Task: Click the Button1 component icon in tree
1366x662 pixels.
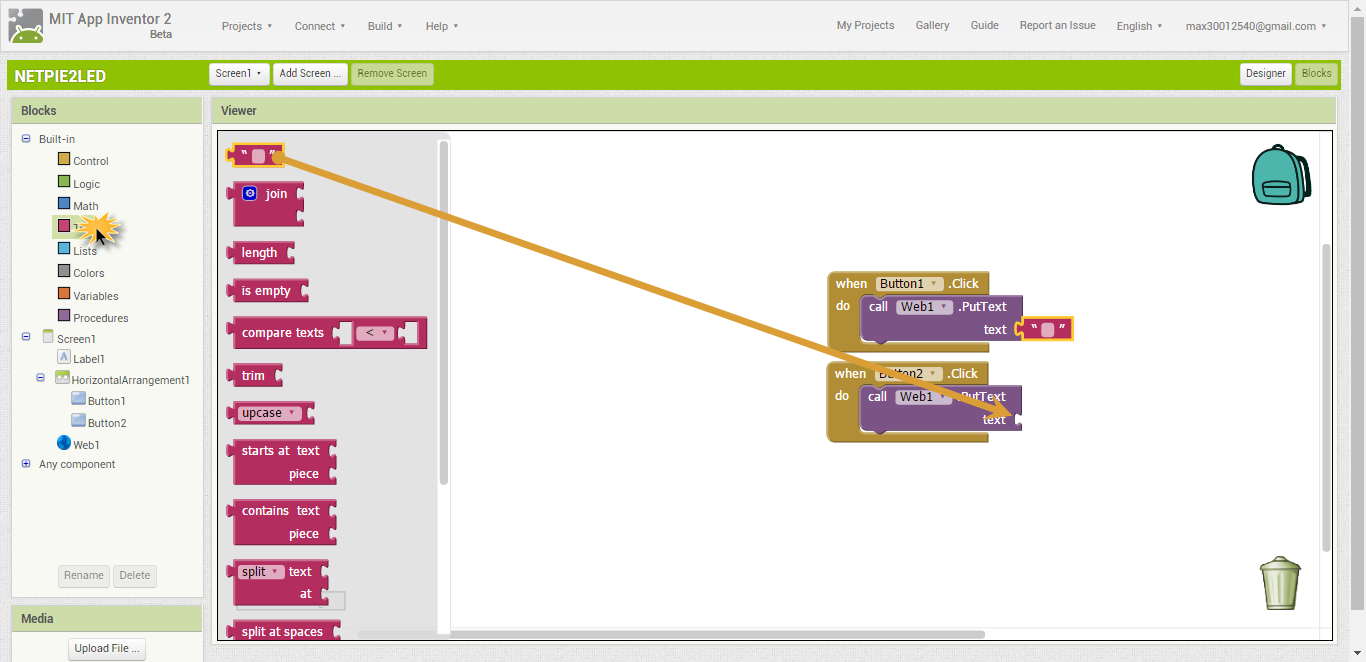Action: pos(79,399)
